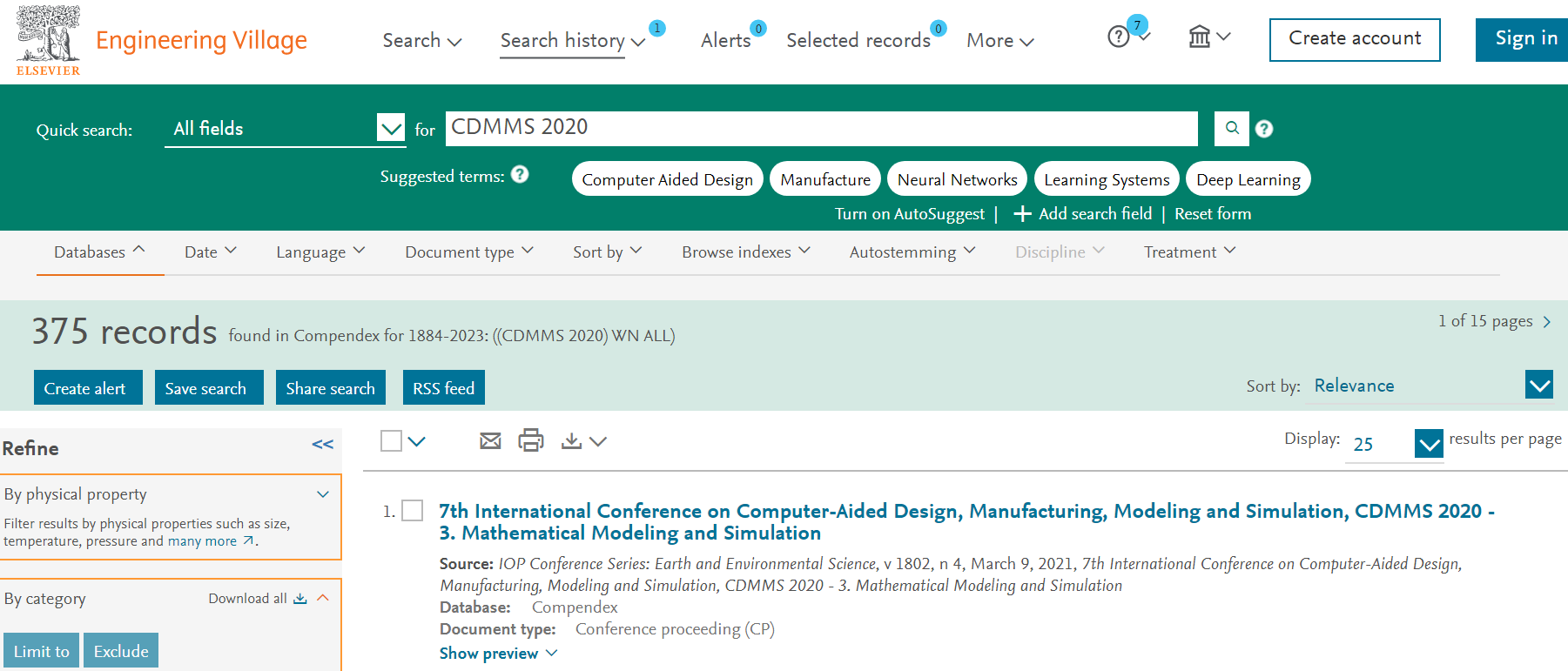Open the Date filter tab
Image resolution: width=1568 pixels, height=671 pixels.
(x=211, y=252)
